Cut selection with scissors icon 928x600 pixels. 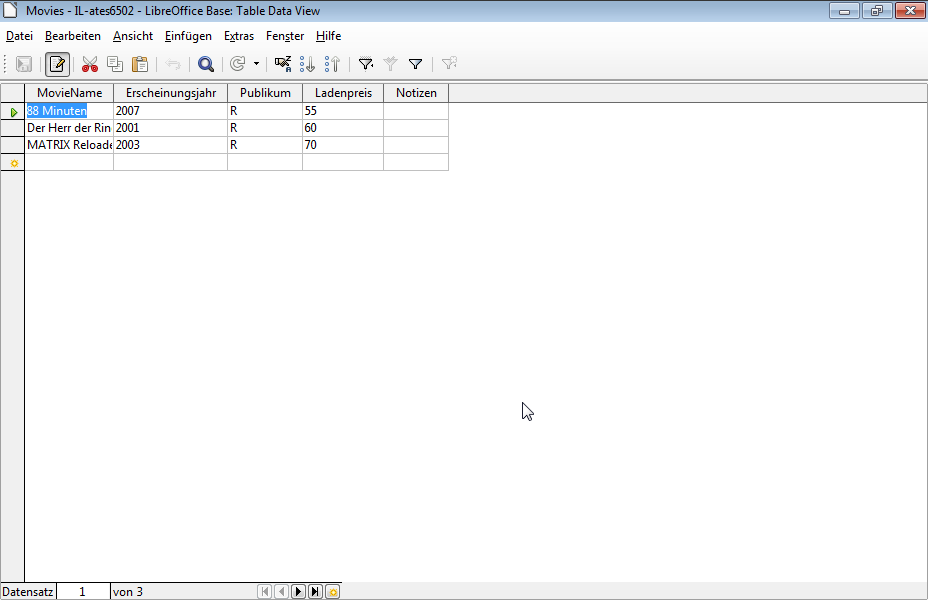tap(90, 64)
